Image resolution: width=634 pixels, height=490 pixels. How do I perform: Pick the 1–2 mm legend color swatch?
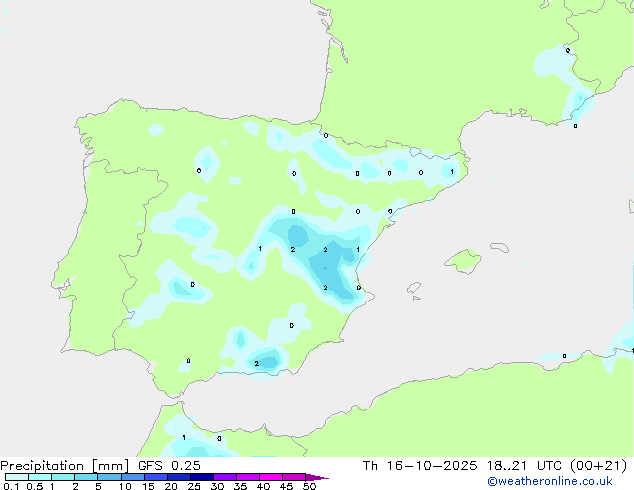63,477
